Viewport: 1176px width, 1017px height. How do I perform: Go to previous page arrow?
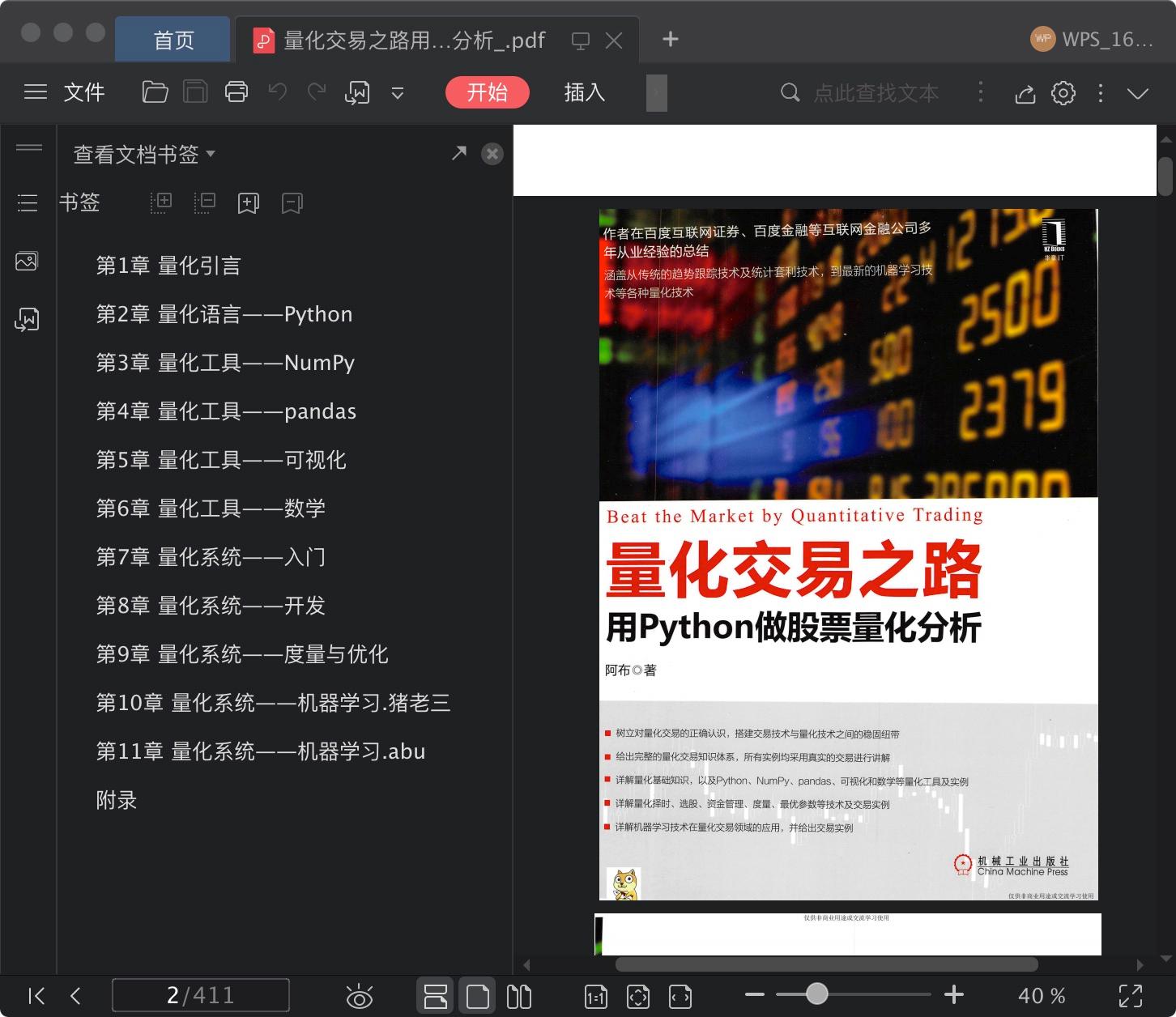point(75,996)
